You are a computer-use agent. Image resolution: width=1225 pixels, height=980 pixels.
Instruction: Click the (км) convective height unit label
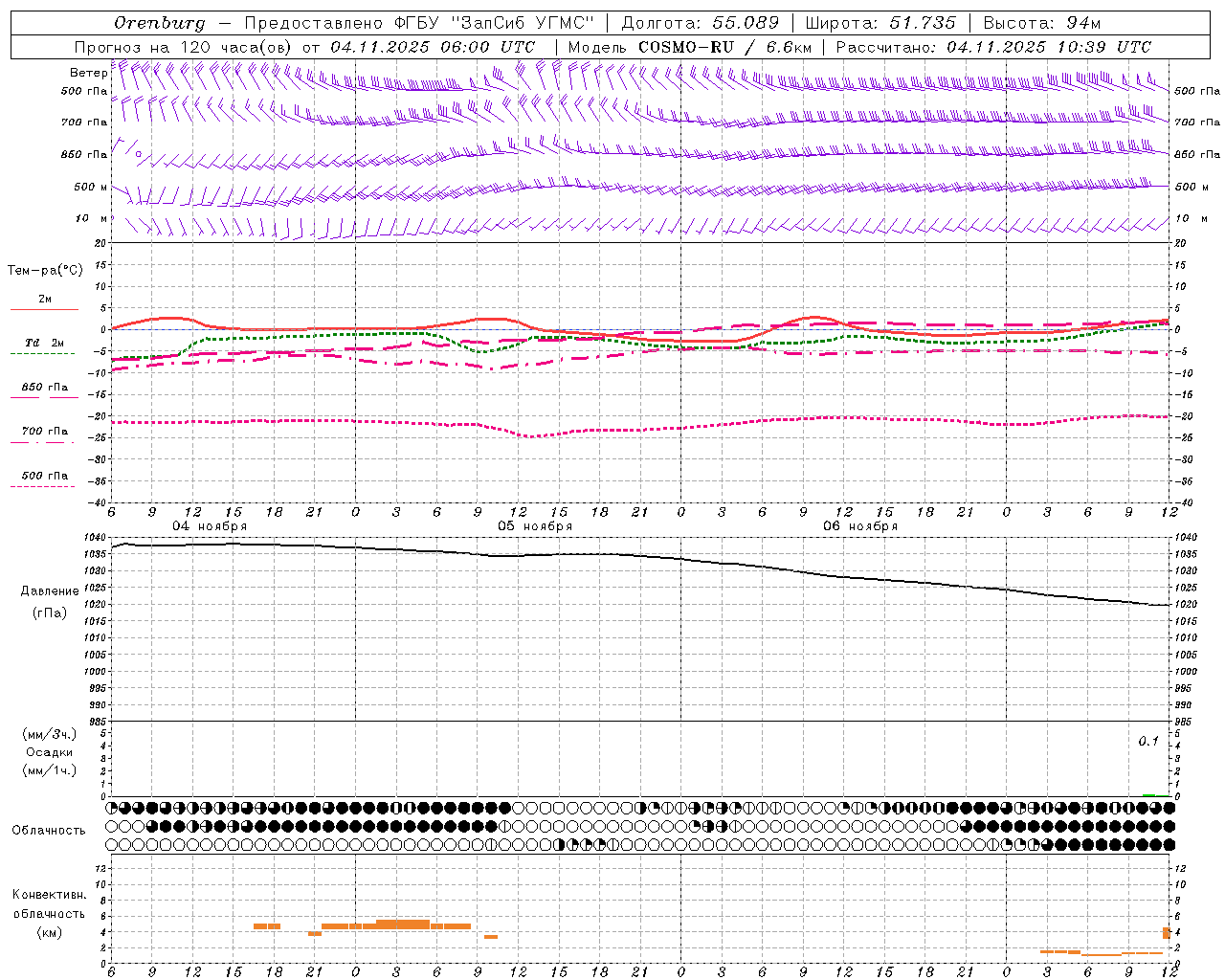[49, 933]
